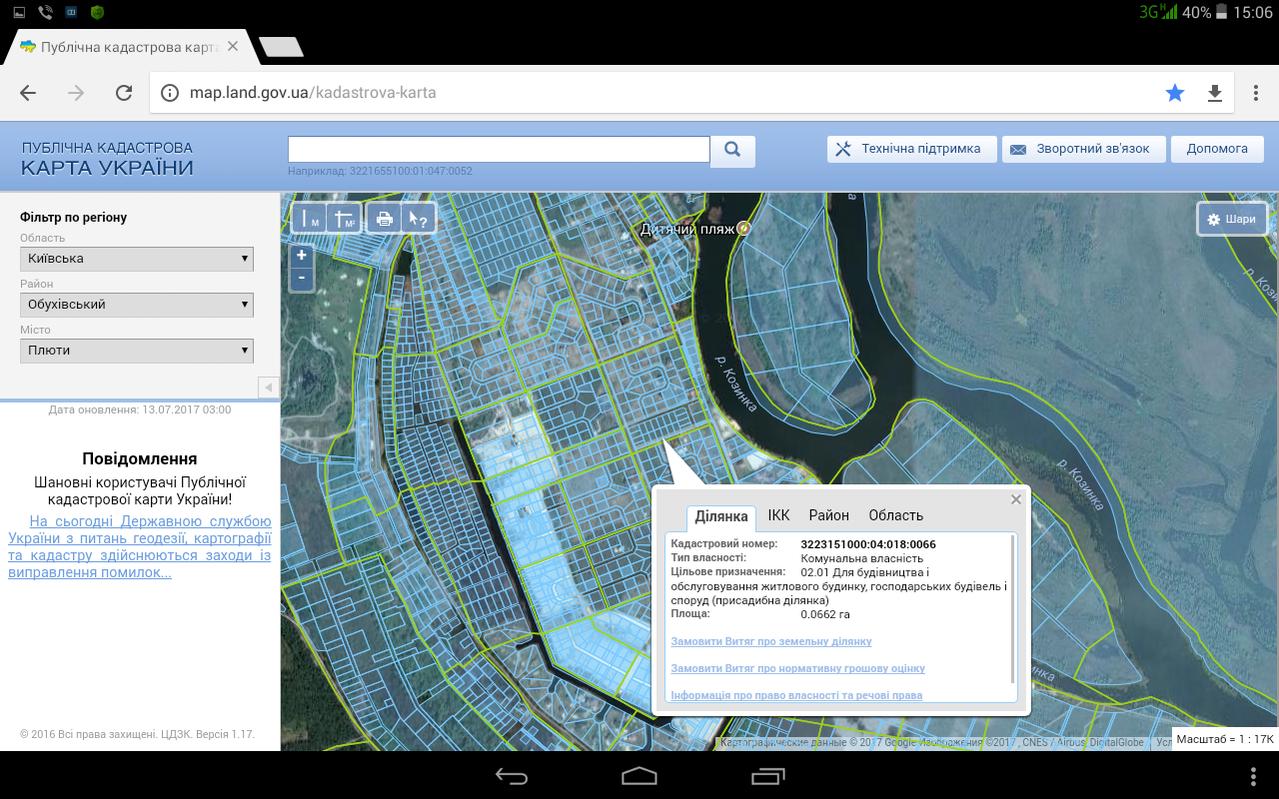Reload the page in browser
This screenshot has height=799, width=1279.
tap(124, 93)
